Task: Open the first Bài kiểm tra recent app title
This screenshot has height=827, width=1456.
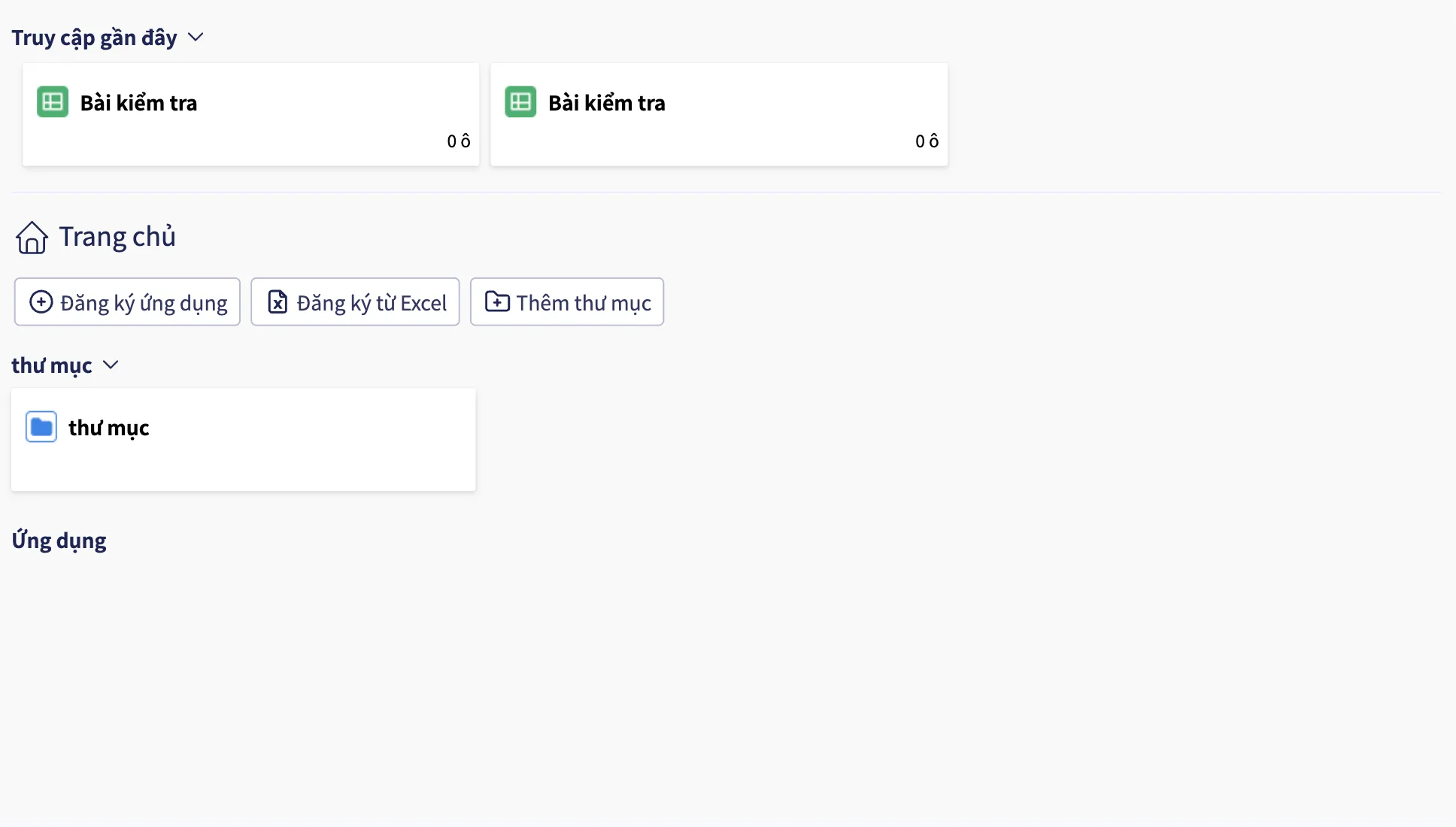Action: click(x=138, y=103)
